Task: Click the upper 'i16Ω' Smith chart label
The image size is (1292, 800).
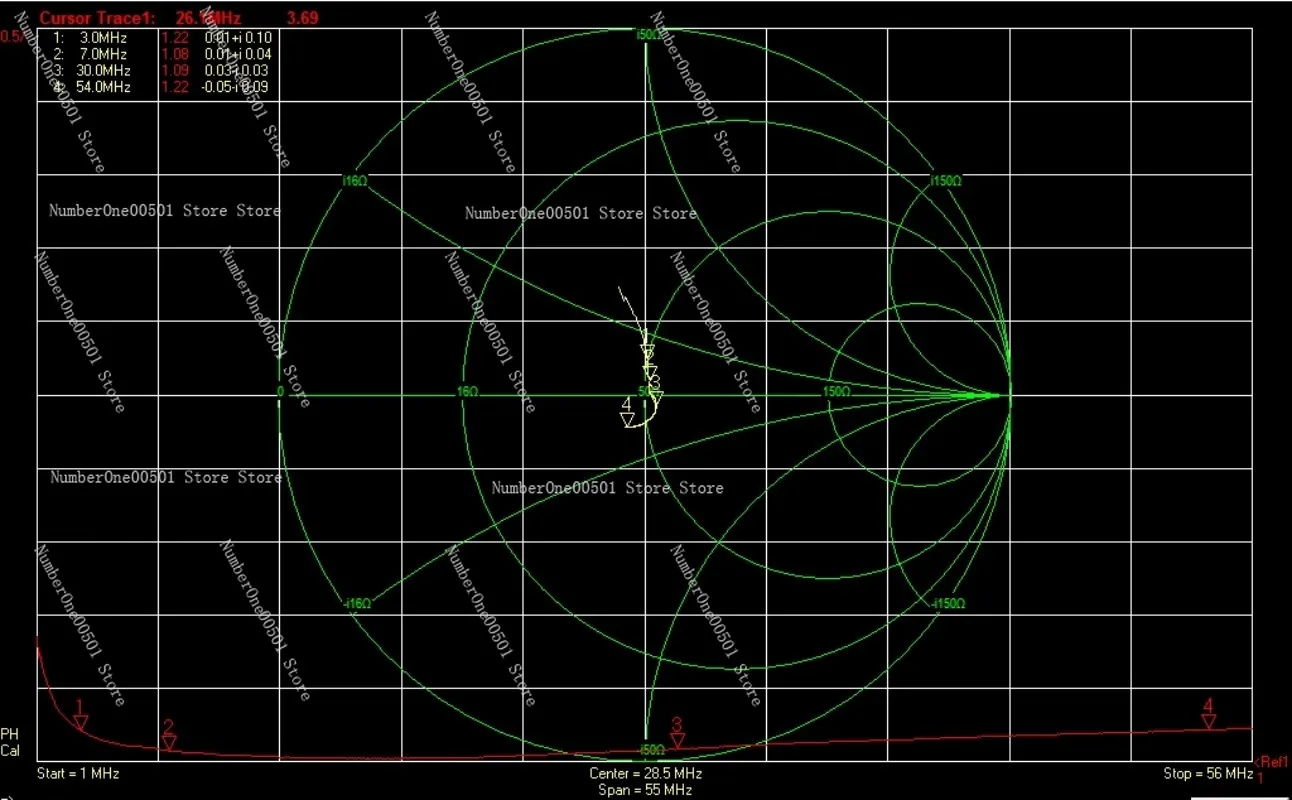Action: pyautogui.click(x=355, y=181)
